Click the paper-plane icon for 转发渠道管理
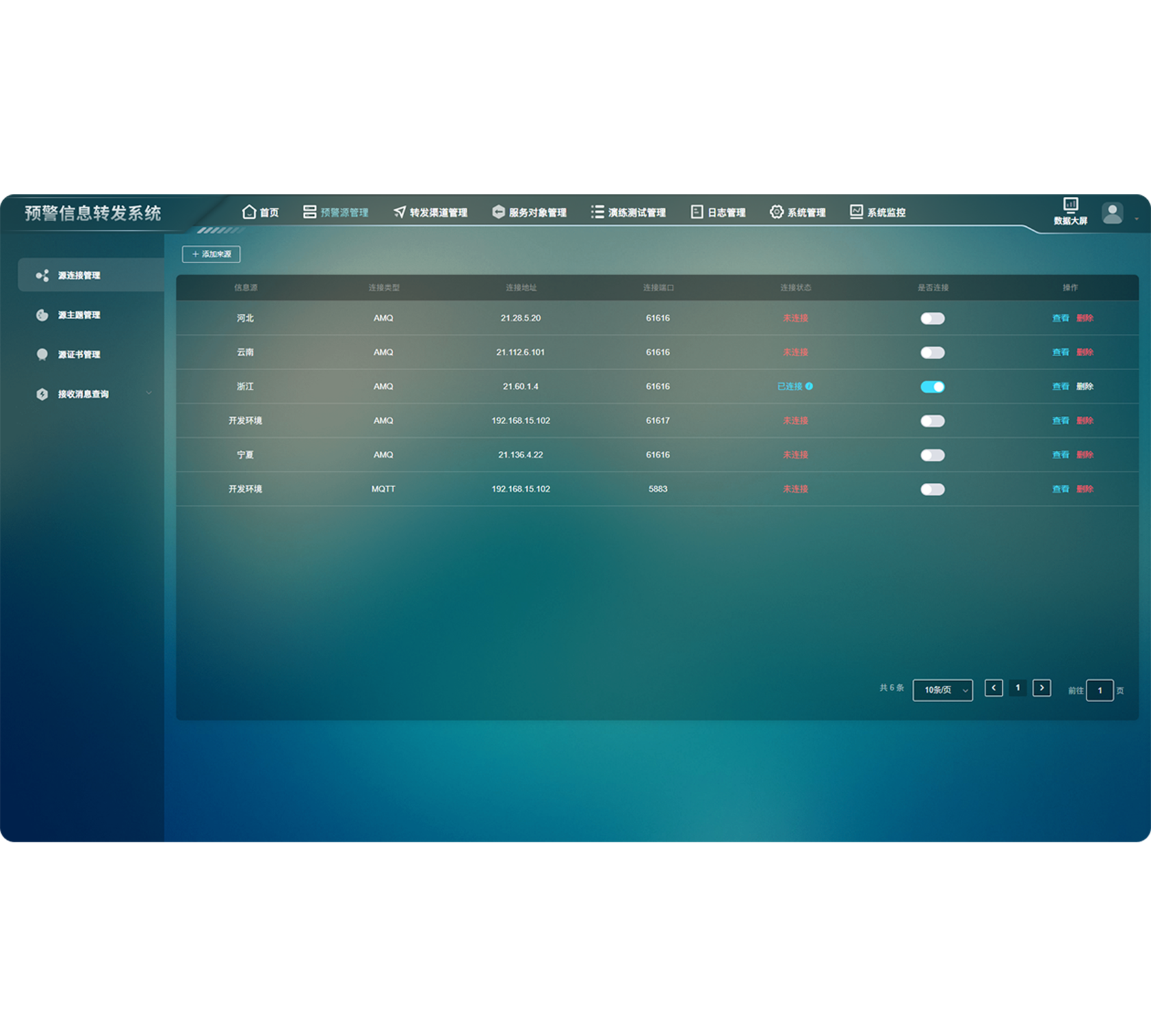Viewport: 1151px width, 1036px height. coord(400,212)
